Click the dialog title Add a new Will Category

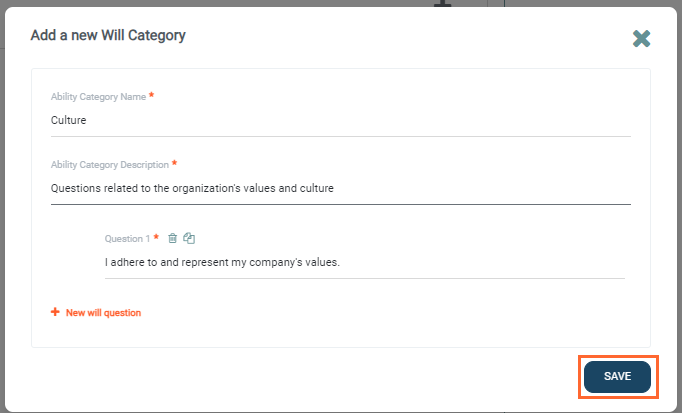(108, 36)
